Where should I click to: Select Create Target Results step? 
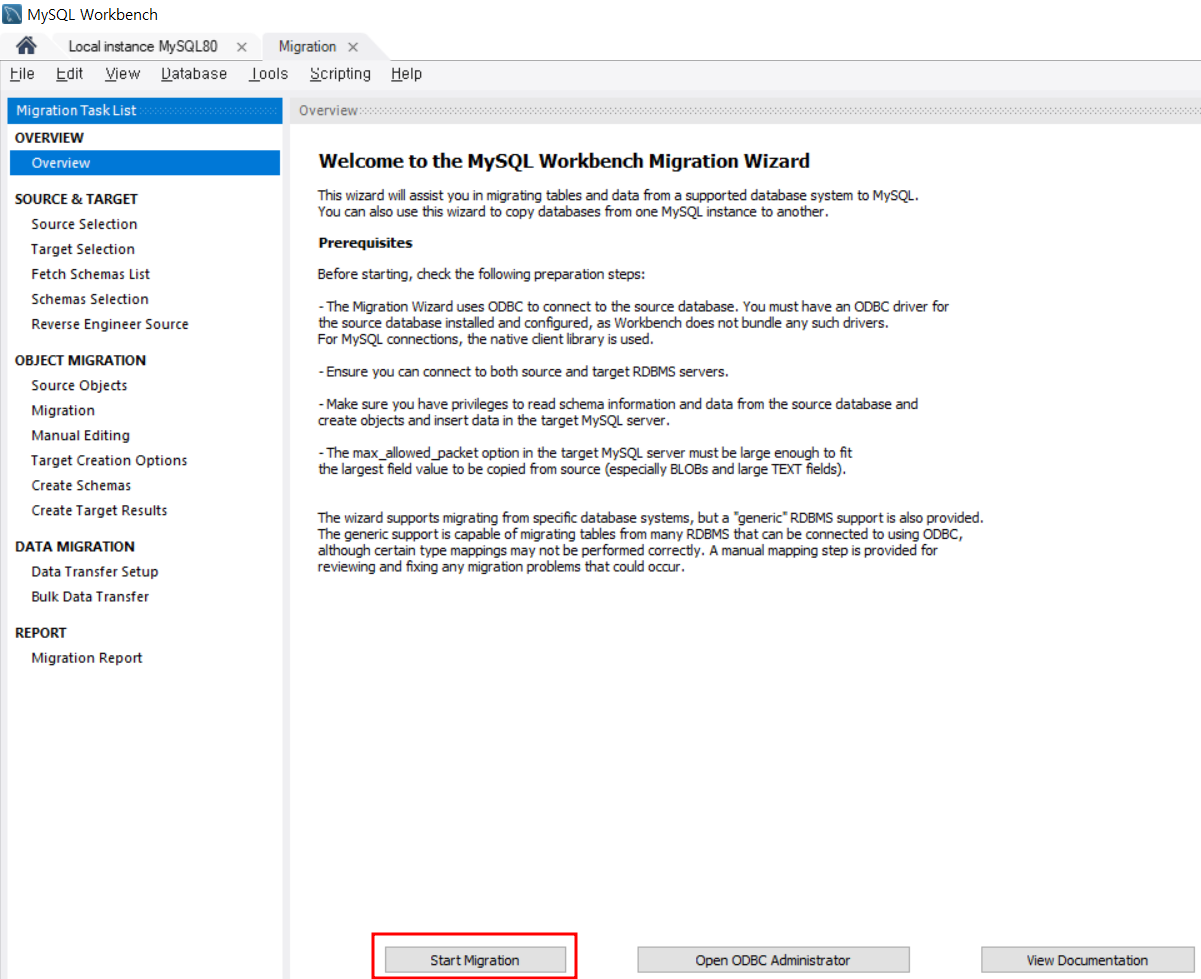coord(99,510)
